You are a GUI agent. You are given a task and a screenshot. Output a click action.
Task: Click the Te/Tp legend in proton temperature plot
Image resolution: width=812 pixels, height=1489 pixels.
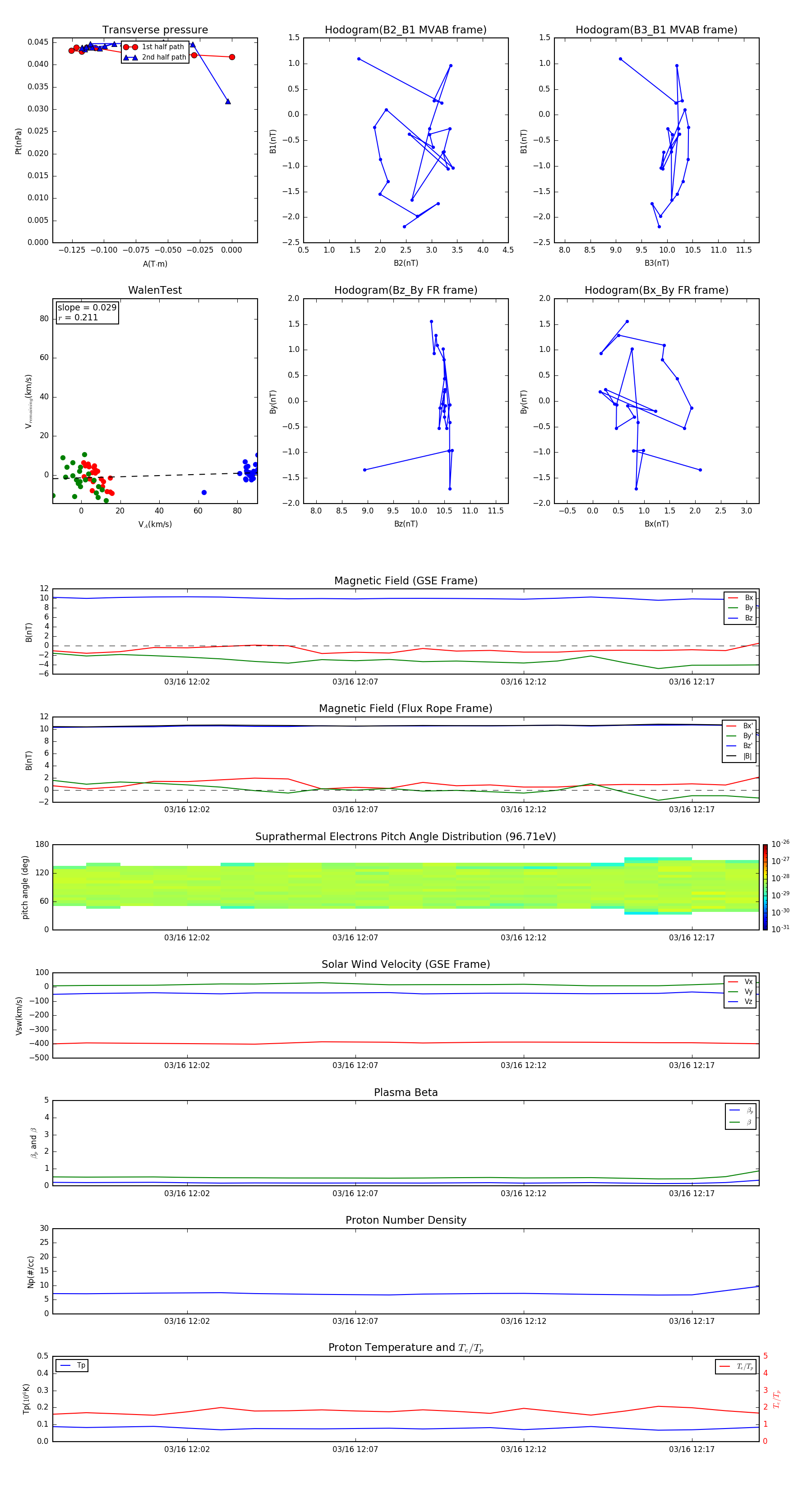click(x=736, y=1366)
